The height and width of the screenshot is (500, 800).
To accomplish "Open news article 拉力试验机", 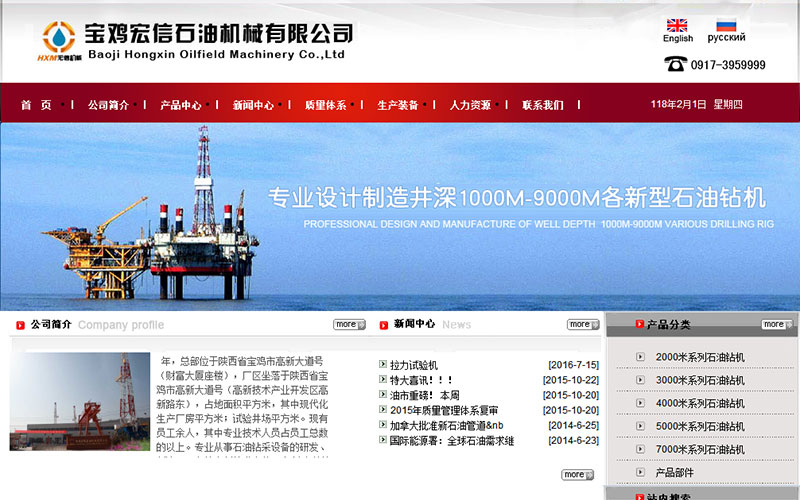I will coord(414,365).
